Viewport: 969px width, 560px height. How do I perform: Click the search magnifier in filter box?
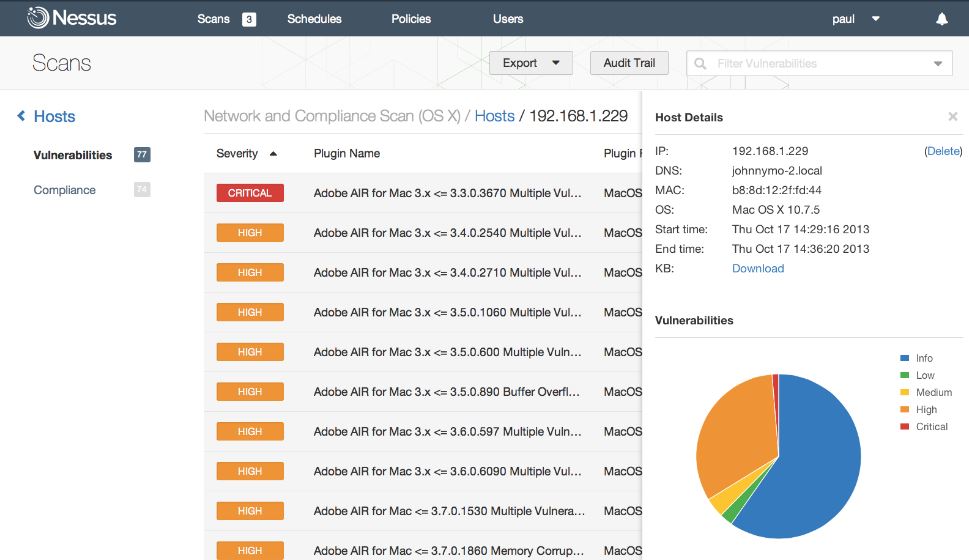700,63
